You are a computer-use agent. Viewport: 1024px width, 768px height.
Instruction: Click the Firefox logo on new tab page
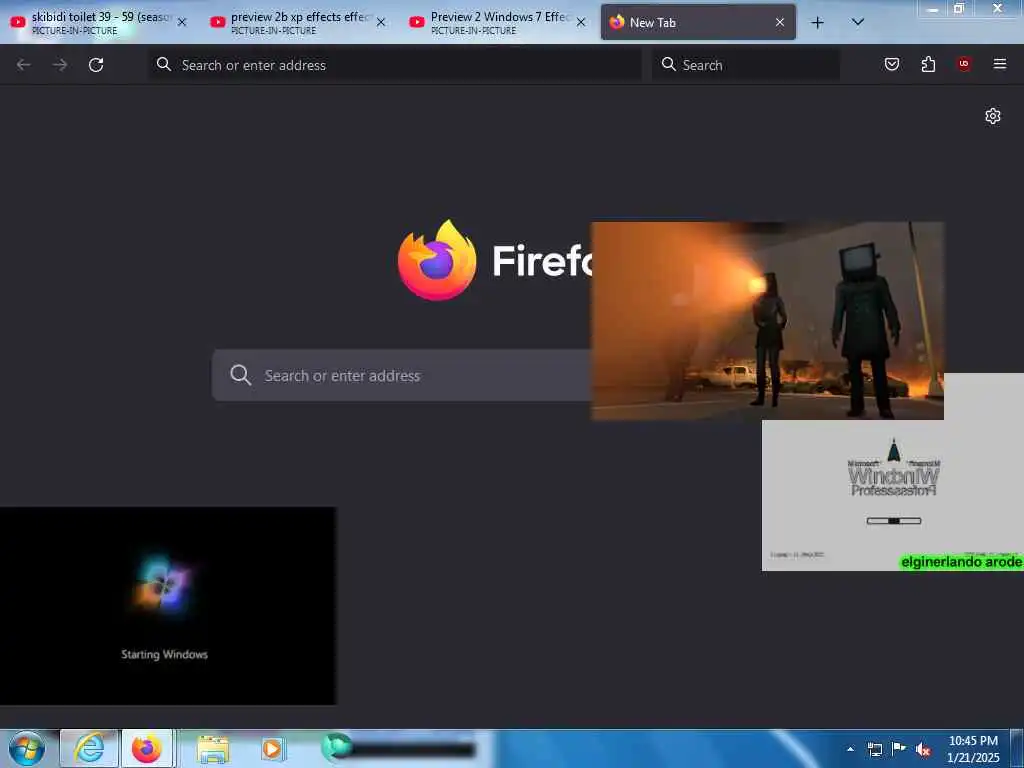[437, 260]
